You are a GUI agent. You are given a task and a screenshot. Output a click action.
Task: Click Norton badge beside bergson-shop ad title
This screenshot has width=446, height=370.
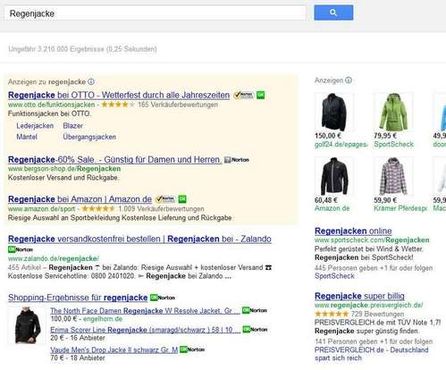pos(237,160)
